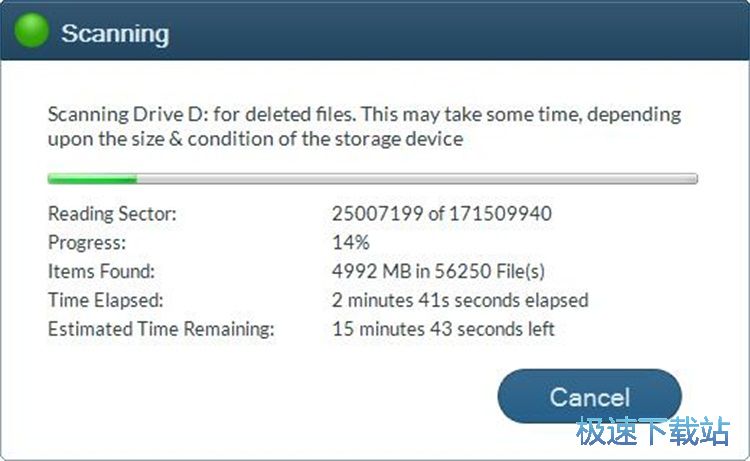This screenshot has width=750, height=461.
Task: Click the blue title bar header area
Action: click(450, 32)
